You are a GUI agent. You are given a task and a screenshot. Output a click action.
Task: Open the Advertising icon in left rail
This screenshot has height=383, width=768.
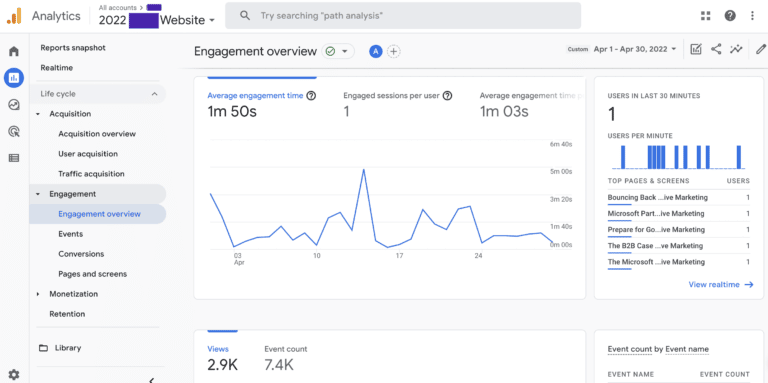click(14, 131)
